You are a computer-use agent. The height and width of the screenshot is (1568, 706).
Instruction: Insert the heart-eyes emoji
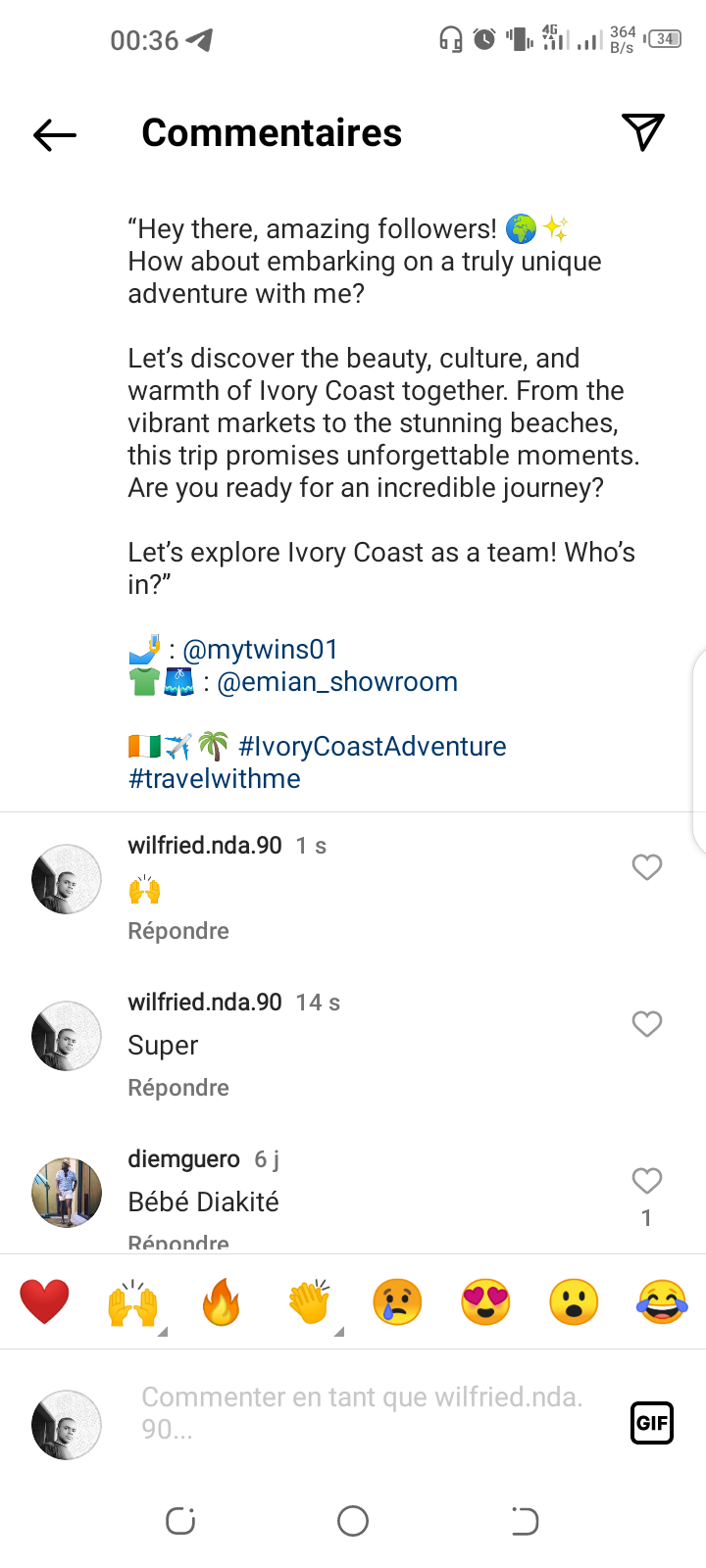click(485, 1302)
